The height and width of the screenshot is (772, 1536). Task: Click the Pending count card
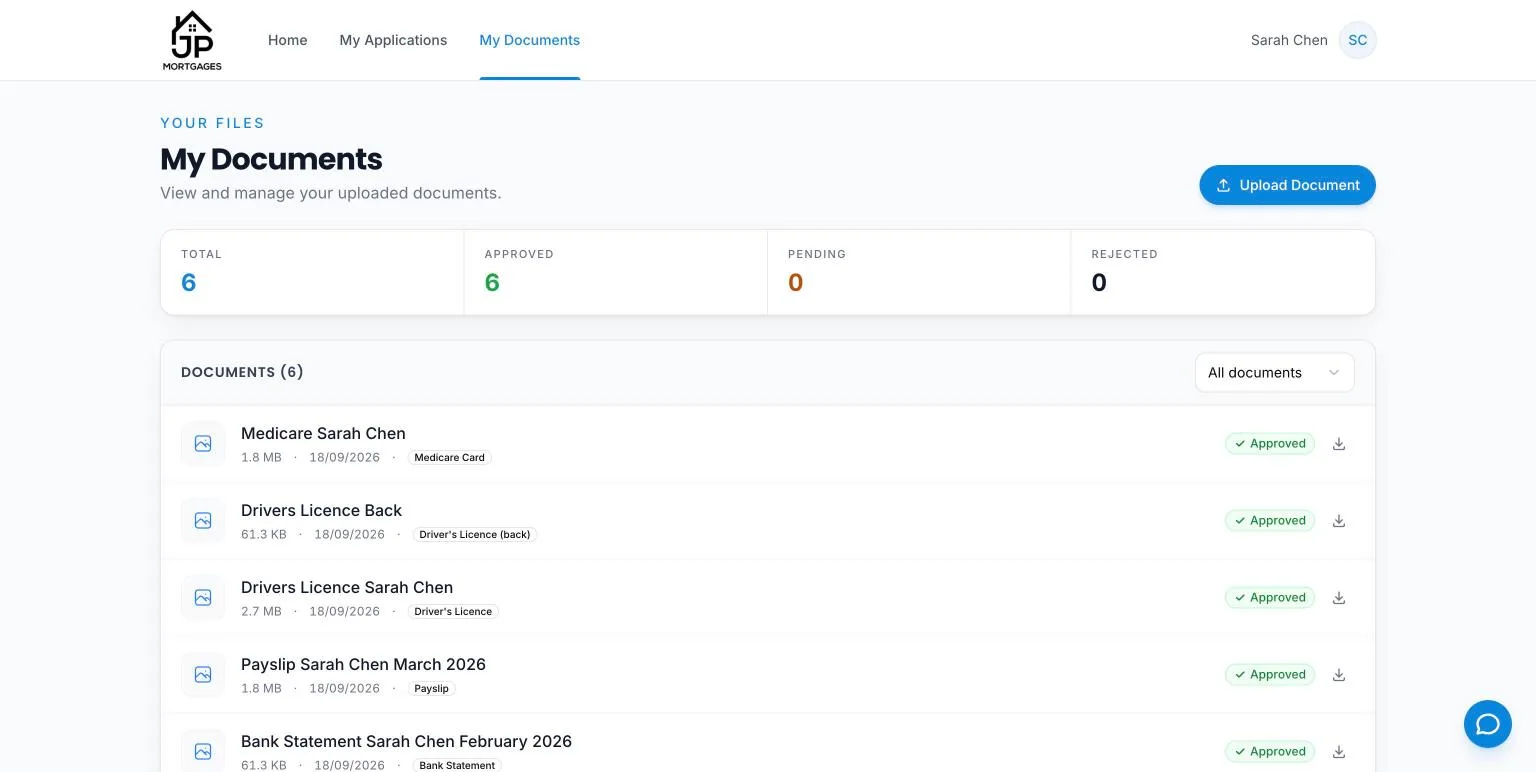tap(919, 272)
